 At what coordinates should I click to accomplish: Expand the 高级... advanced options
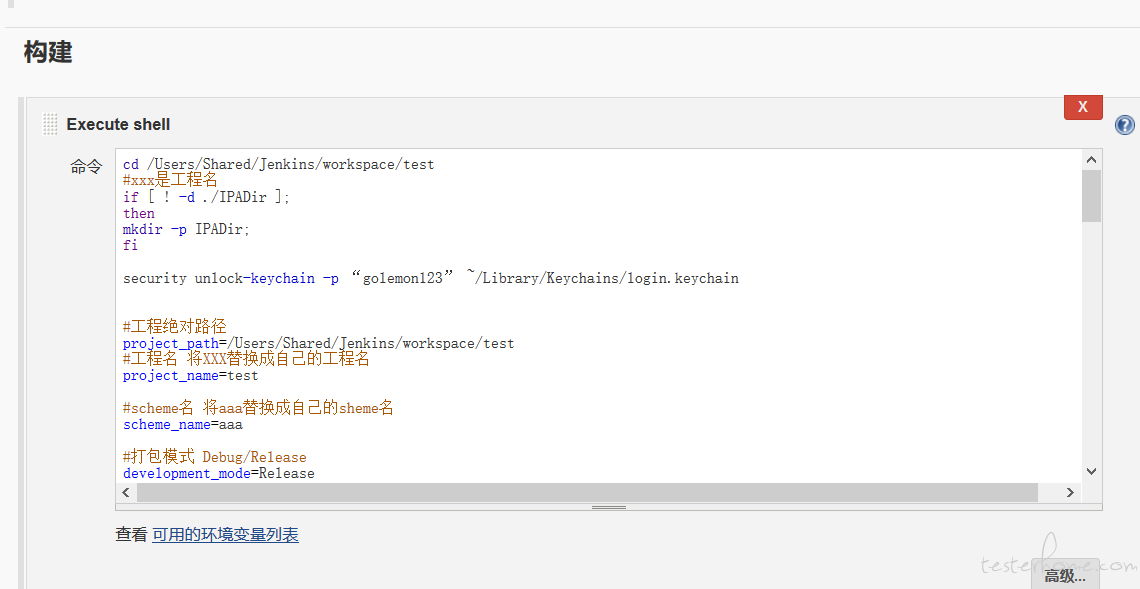pyautogui.click(x=1065, y=575)
